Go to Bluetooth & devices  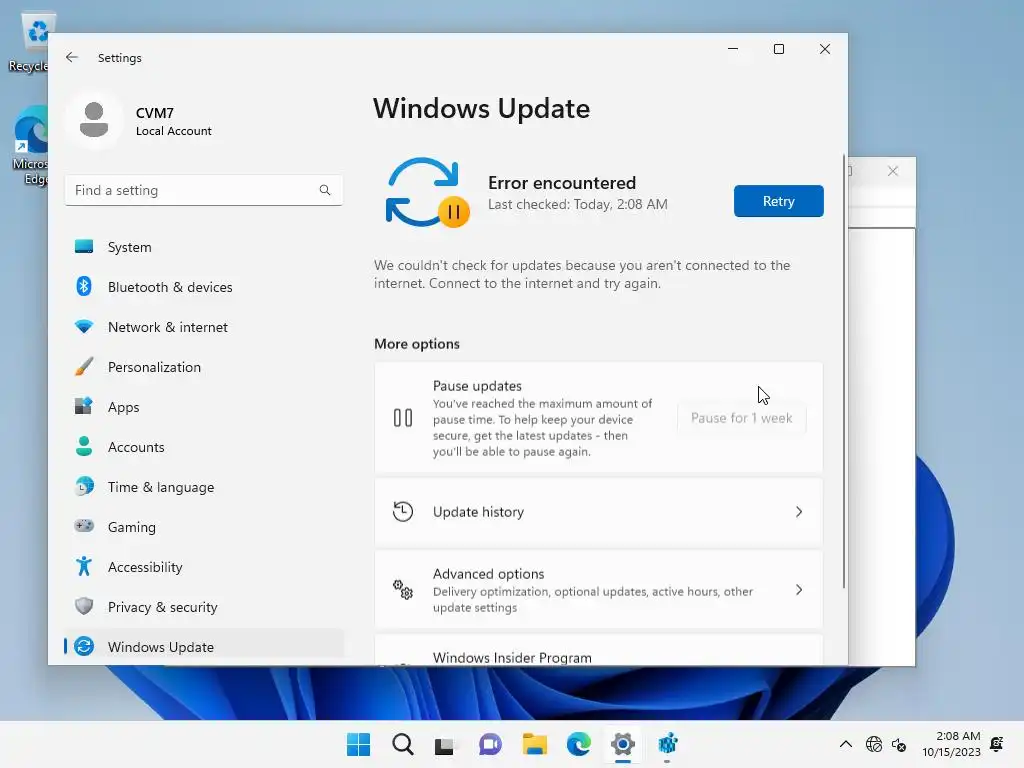point(204,287)
